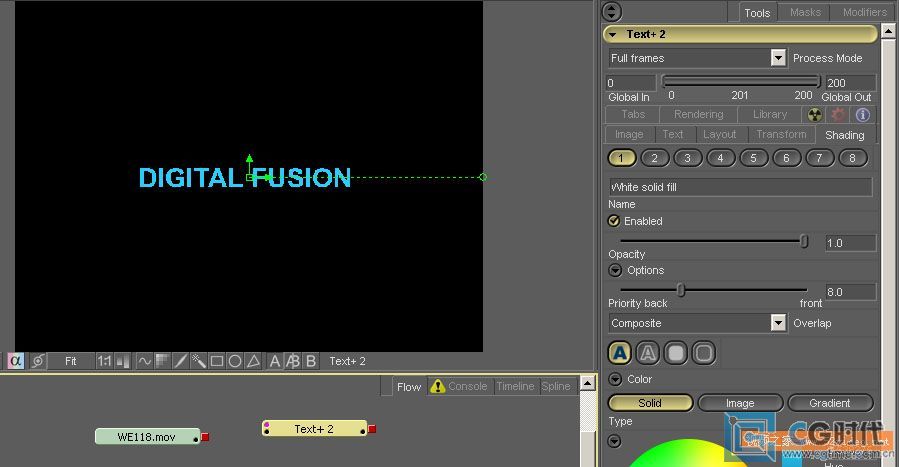The width and height of the screenshot is (899, 467).
Task: Click the Library button
Action: coord(770,115)
